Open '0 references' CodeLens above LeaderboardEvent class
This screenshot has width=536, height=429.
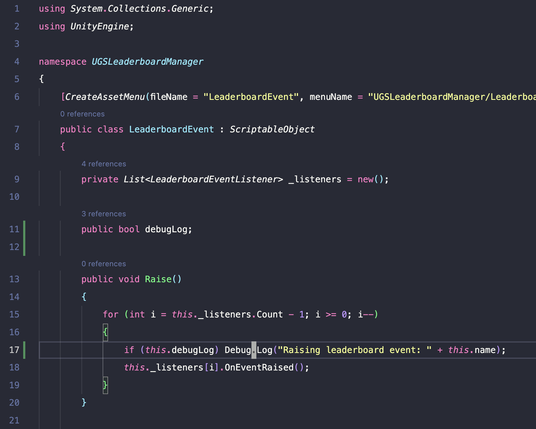82,114
